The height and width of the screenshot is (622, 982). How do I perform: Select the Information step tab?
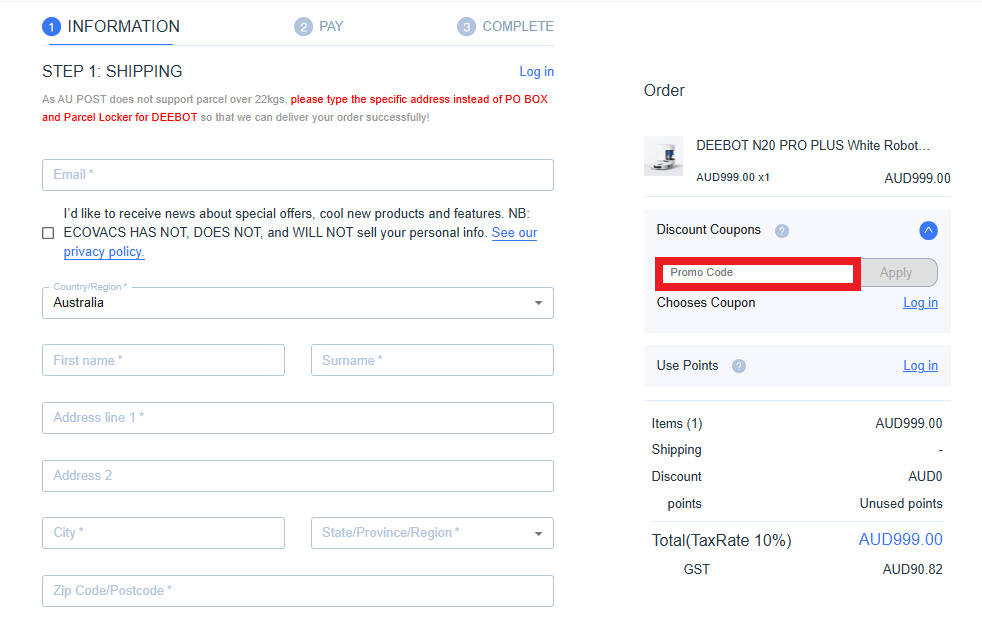click(x=111, y=27)
